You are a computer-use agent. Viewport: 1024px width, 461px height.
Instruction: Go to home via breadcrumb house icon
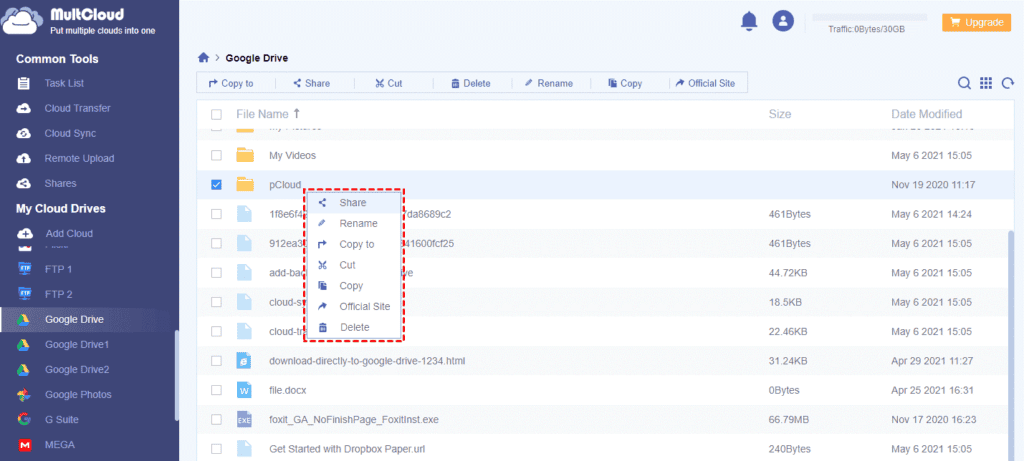coord(204,58)
